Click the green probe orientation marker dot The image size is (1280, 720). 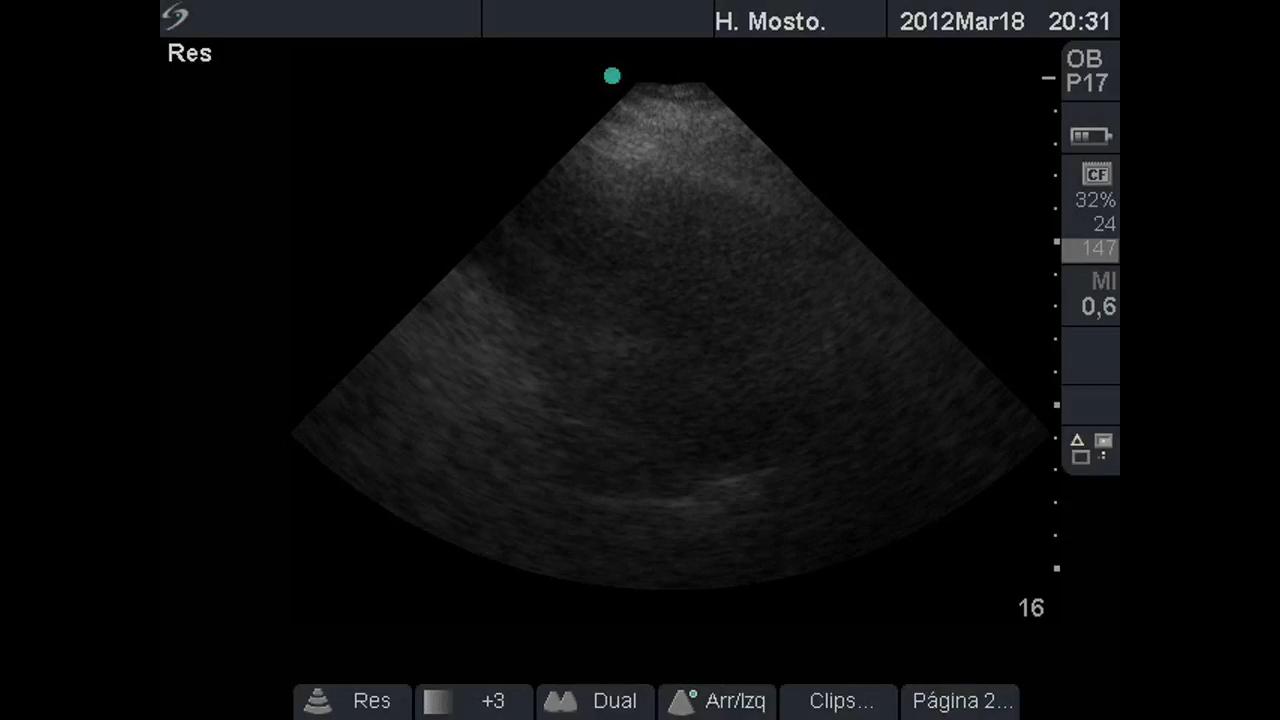click(x=612, y=76)
